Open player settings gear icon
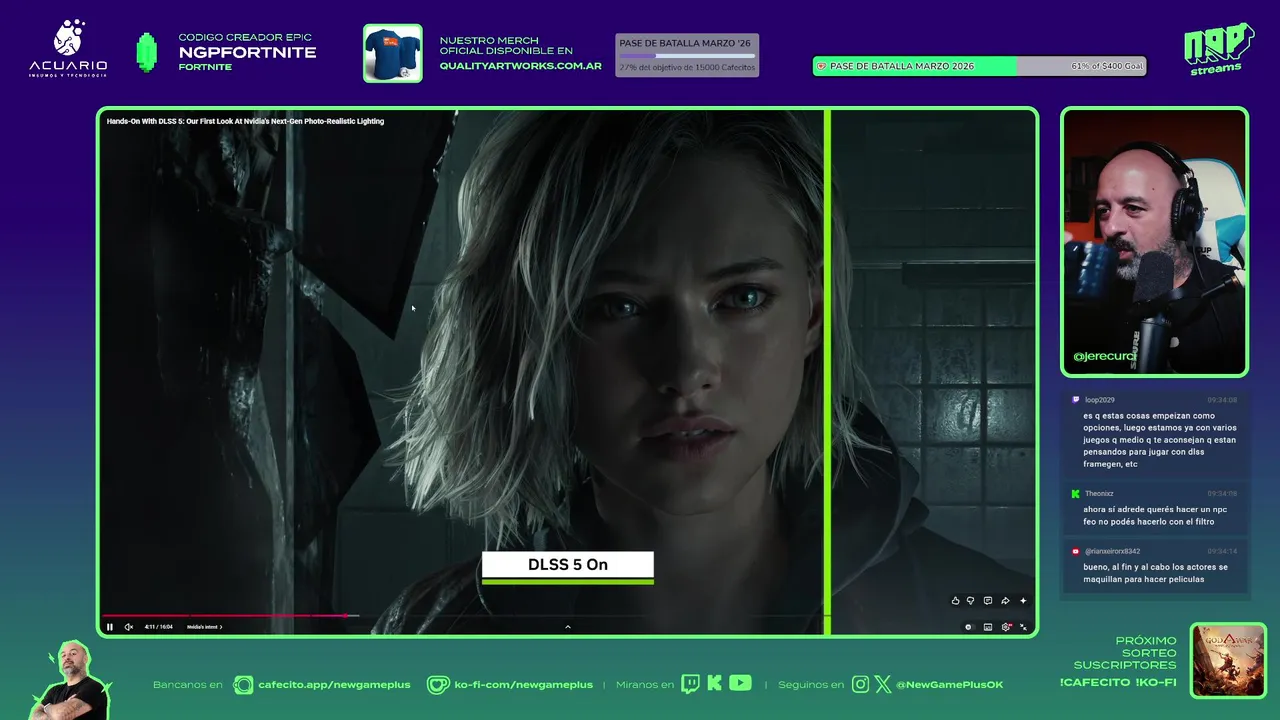 (1006, 627)
